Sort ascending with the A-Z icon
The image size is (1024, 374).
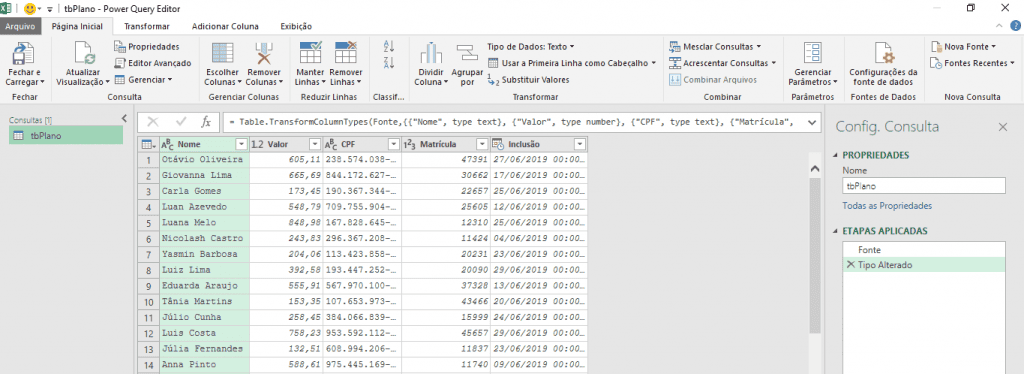click(x=389, y=46)
